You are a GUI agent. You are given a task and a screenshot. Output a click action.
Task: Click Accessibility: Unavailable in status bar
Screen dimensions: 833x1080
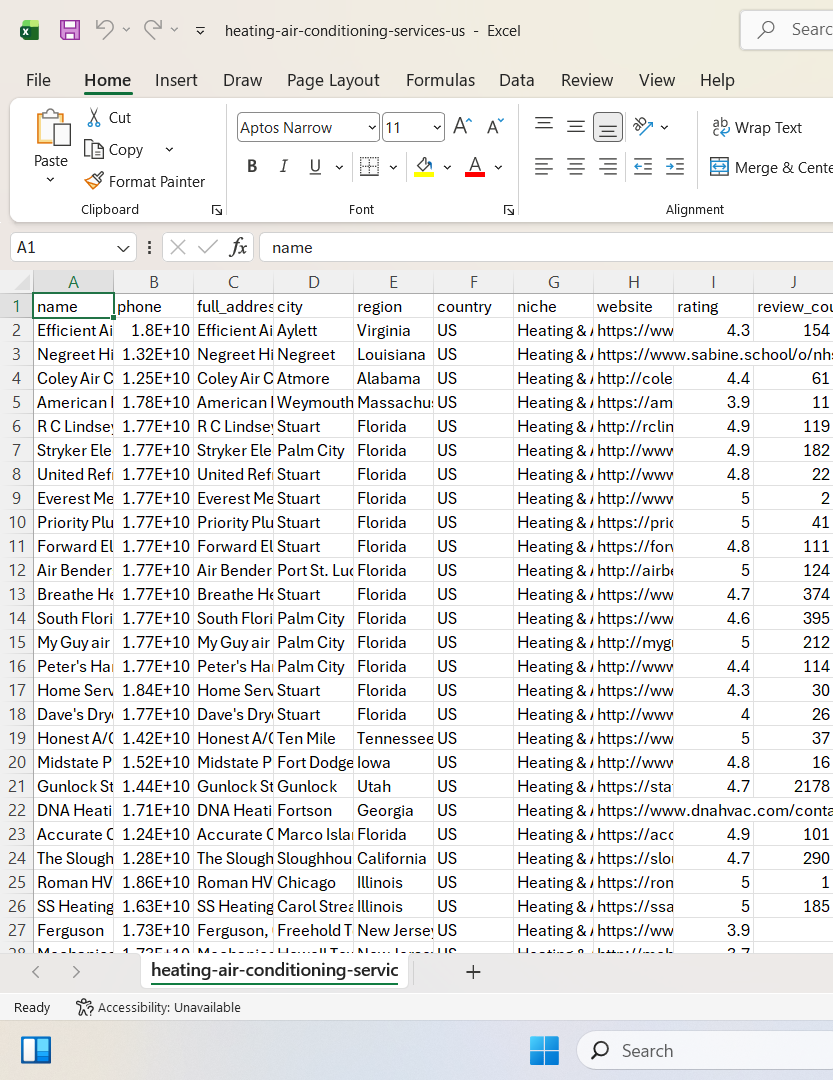click(x=158, y=1008)
